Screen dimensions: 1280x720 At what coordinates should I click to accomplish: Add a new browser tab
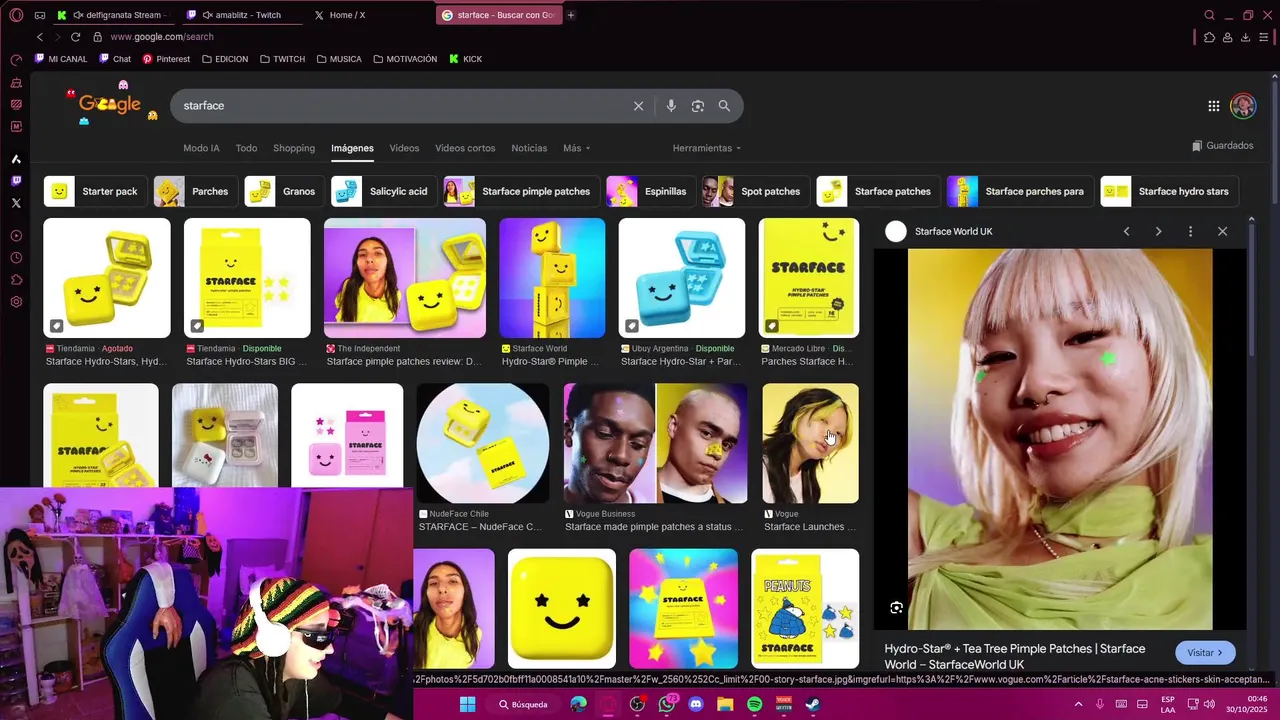(571, 15)
